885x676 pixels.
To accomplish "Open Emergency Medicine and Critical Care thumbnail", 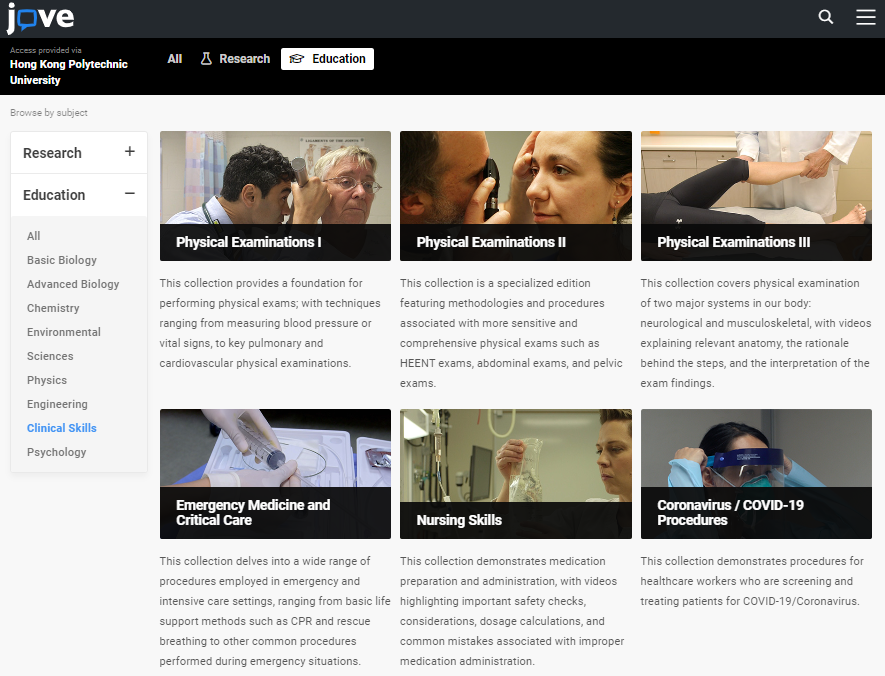I will [275, 474].
